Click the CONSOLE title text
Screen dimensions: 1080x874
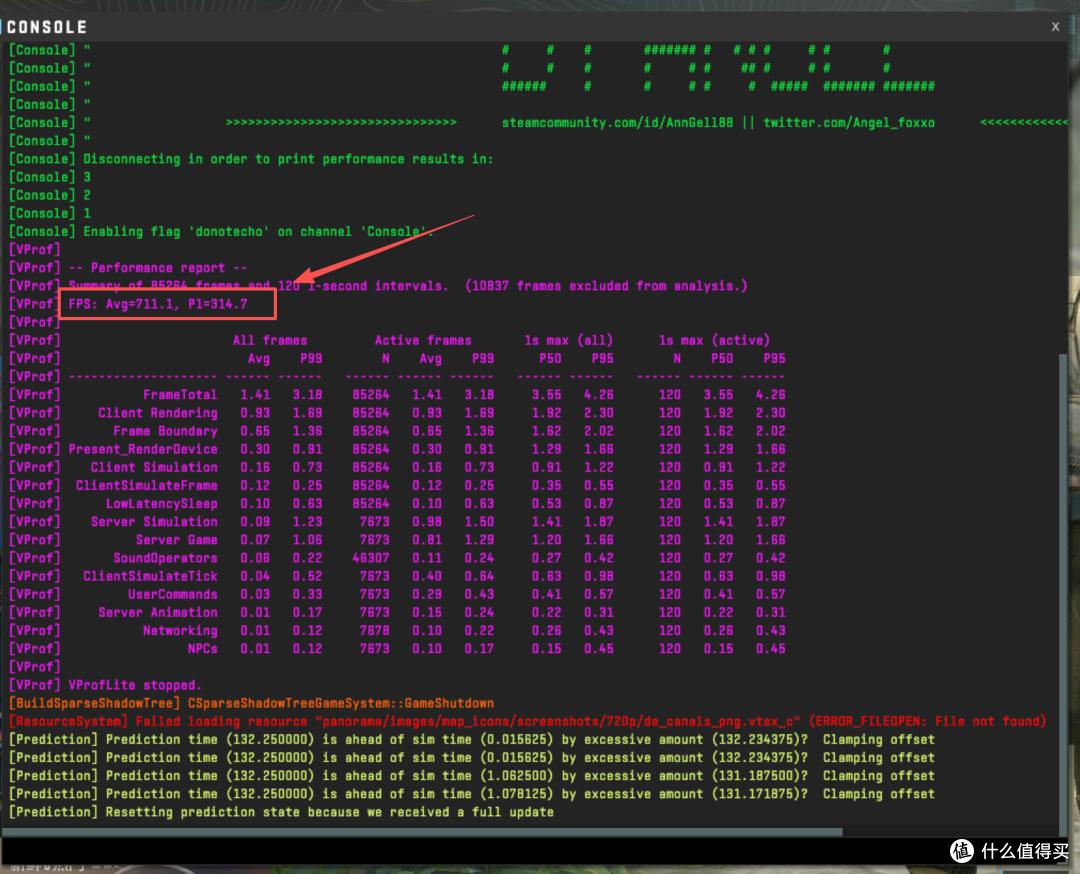tap(47, 27)
